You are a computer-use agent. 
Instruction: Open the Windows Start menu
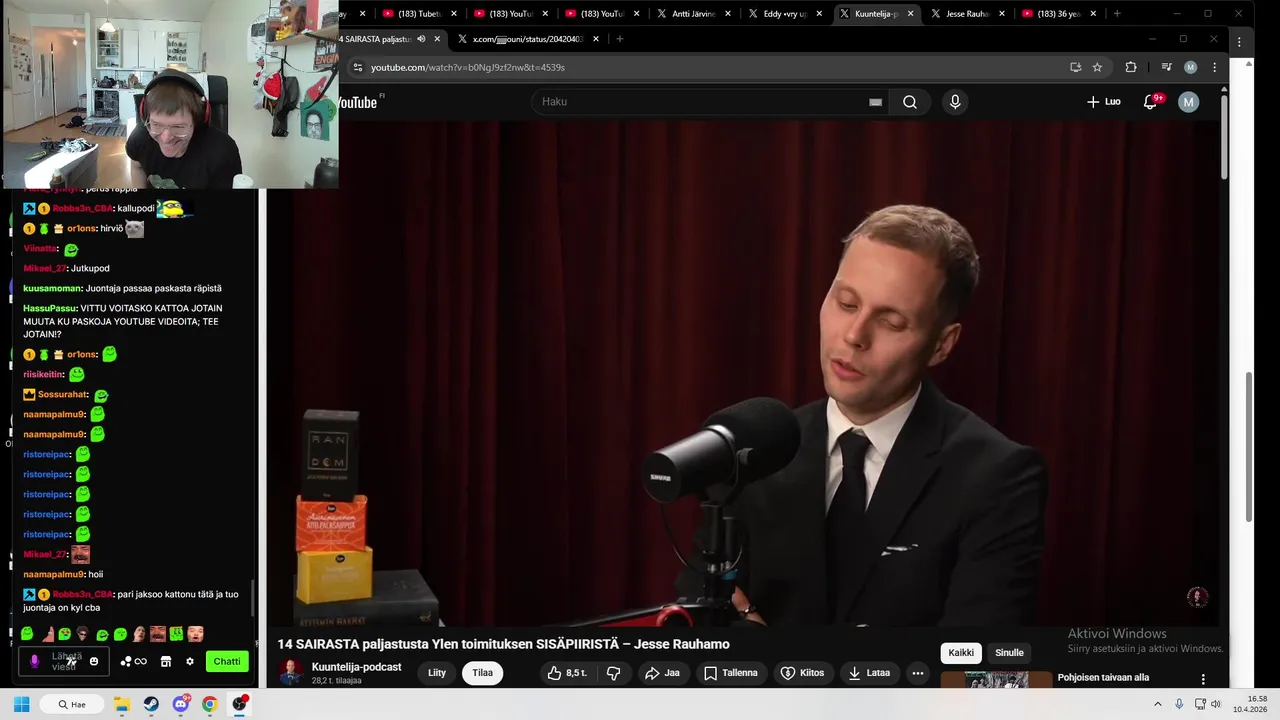coord(21,704)
